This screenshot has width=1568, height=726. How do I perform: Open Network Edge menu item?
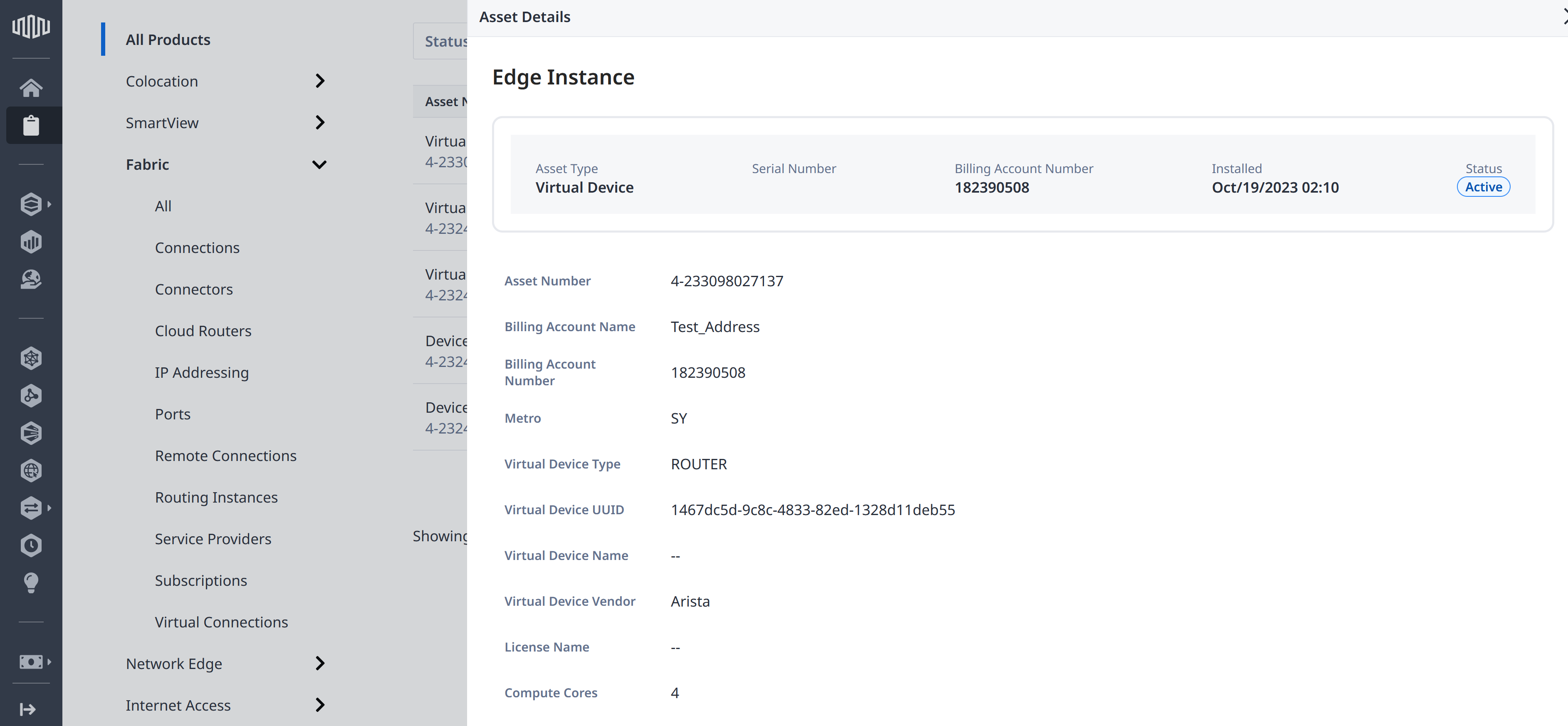click(x=174, y=663)
